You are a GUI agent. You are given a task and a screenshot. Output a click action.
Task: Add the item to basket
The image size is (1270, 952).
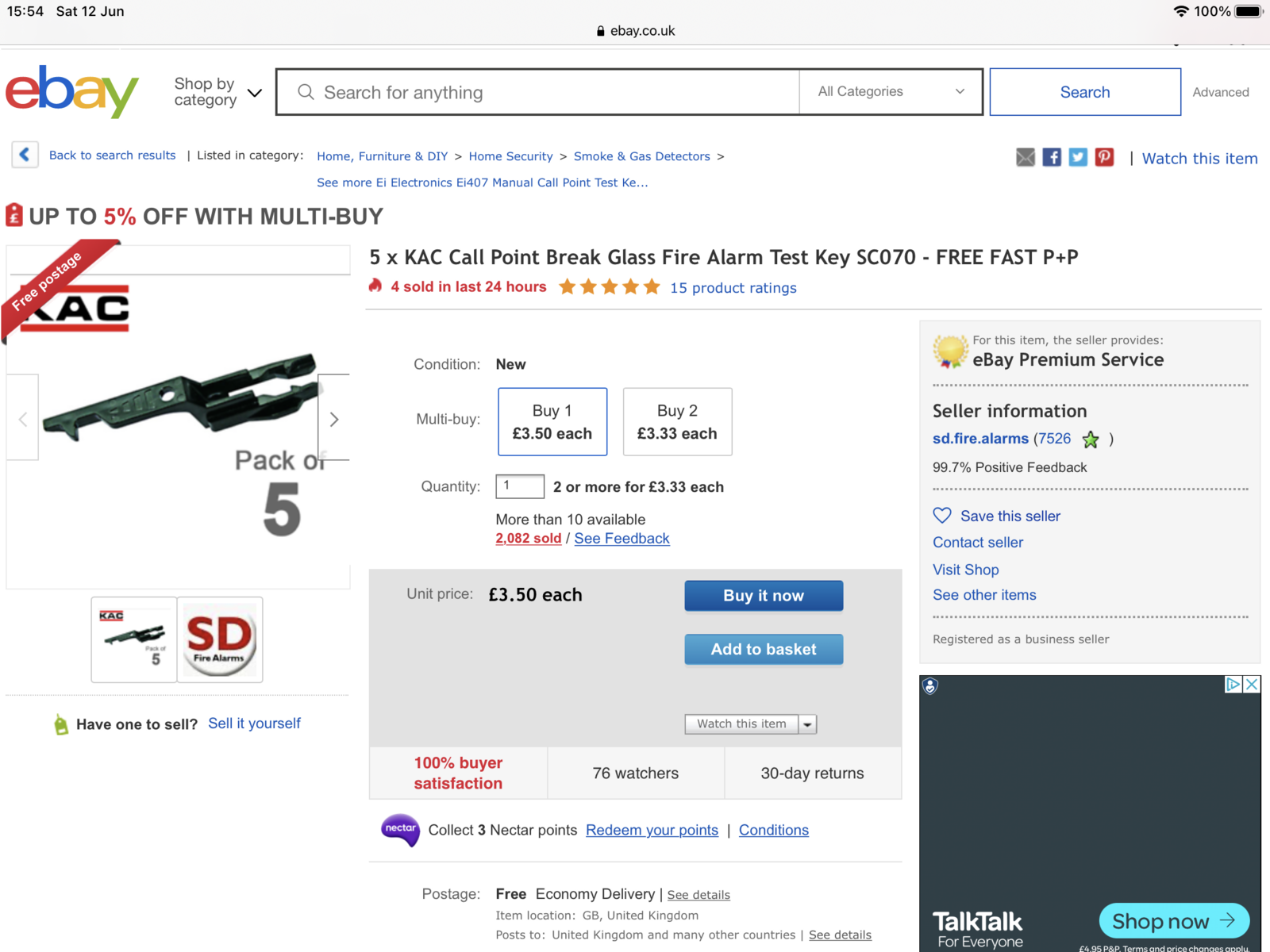(x=764, y=649)
